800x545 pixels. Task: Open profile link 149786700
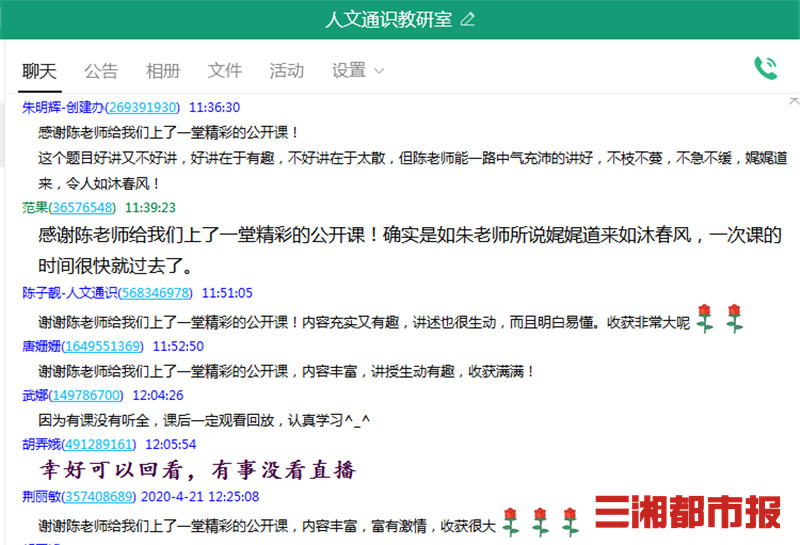point(85,395)
